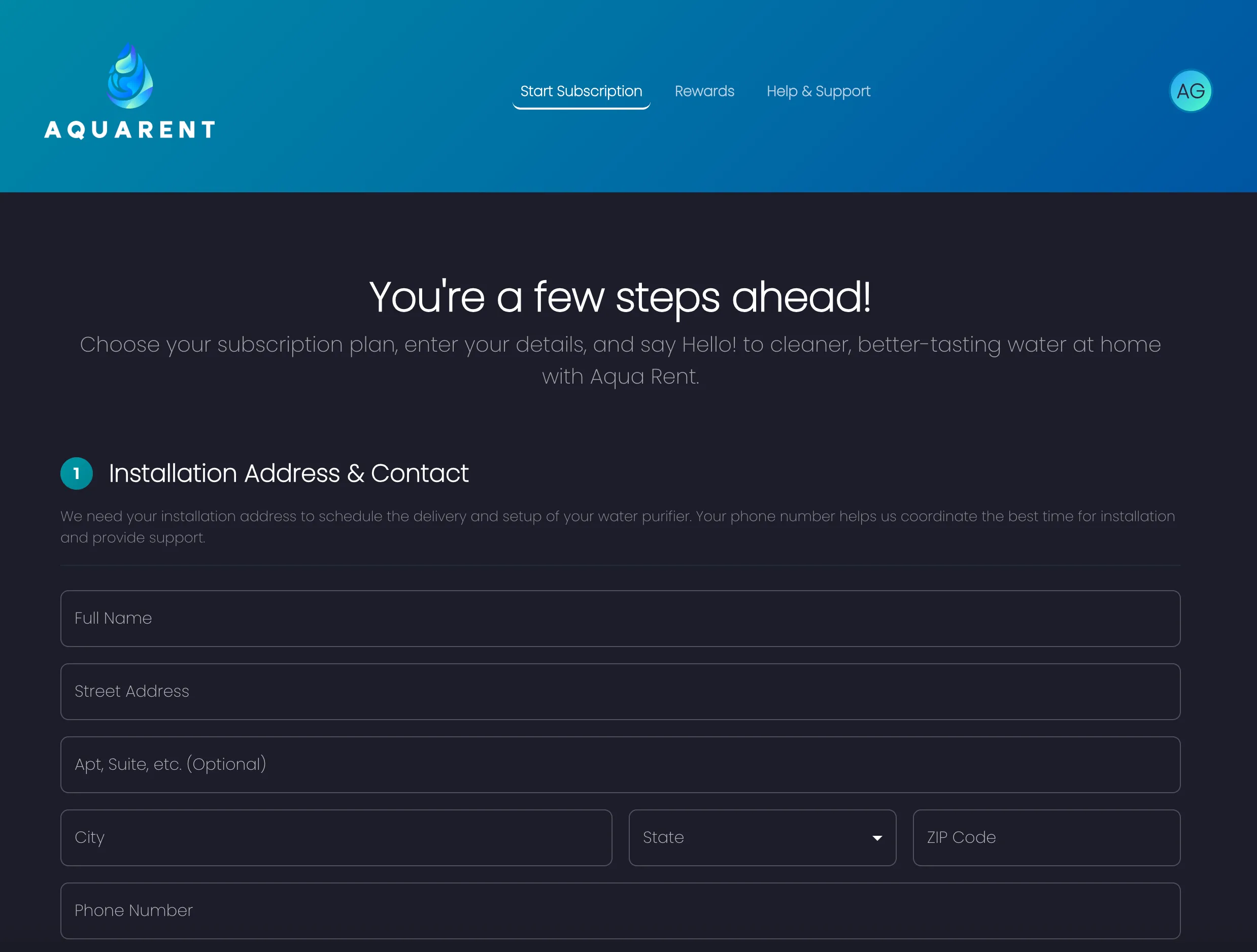The height and width of the screenshot is (952, 1257).
Task: Click the Aquarent water drop logo
Action: coord(130,76)
